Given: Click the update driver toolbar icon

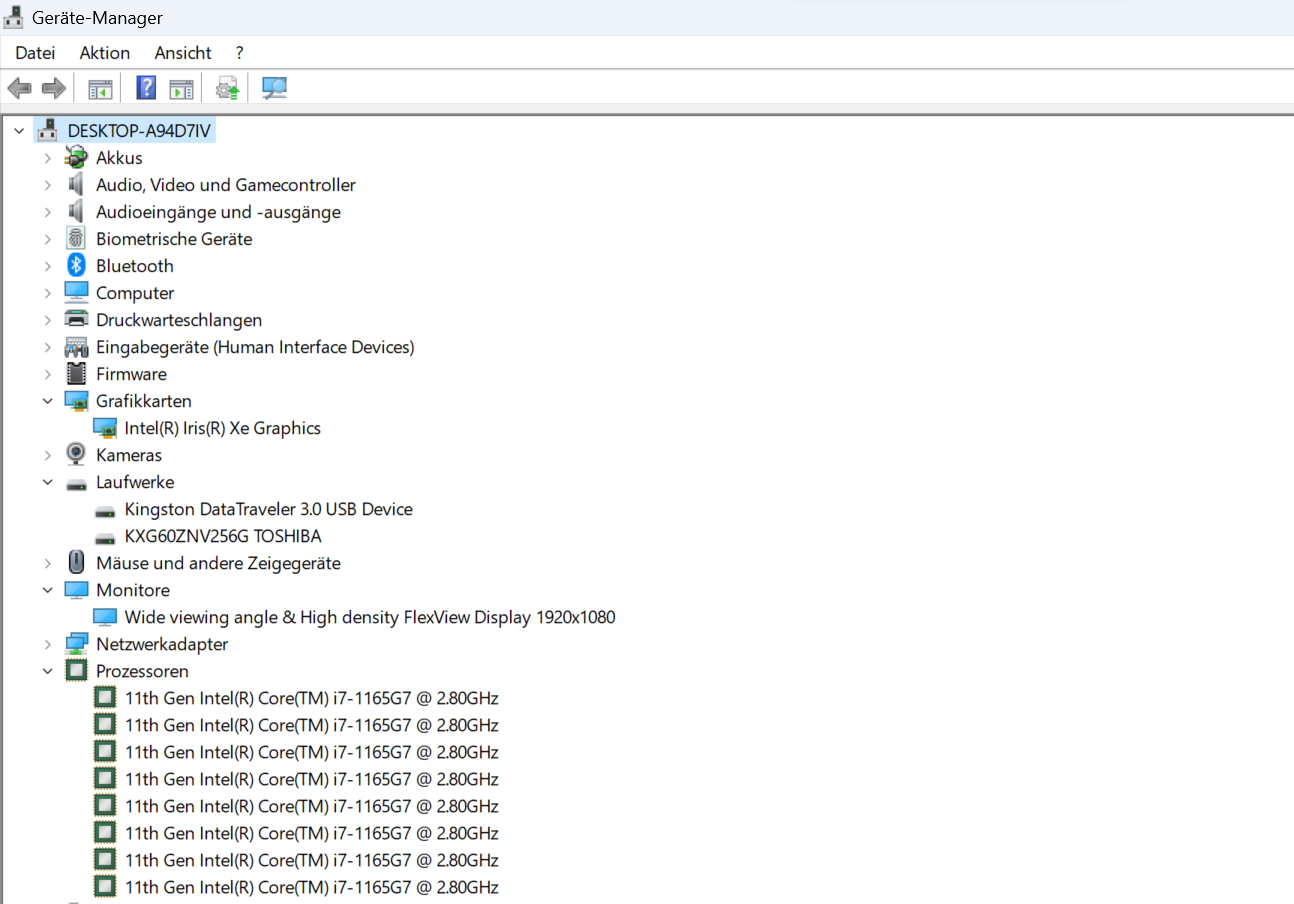Looking at the screenshot, I should 228,88.
